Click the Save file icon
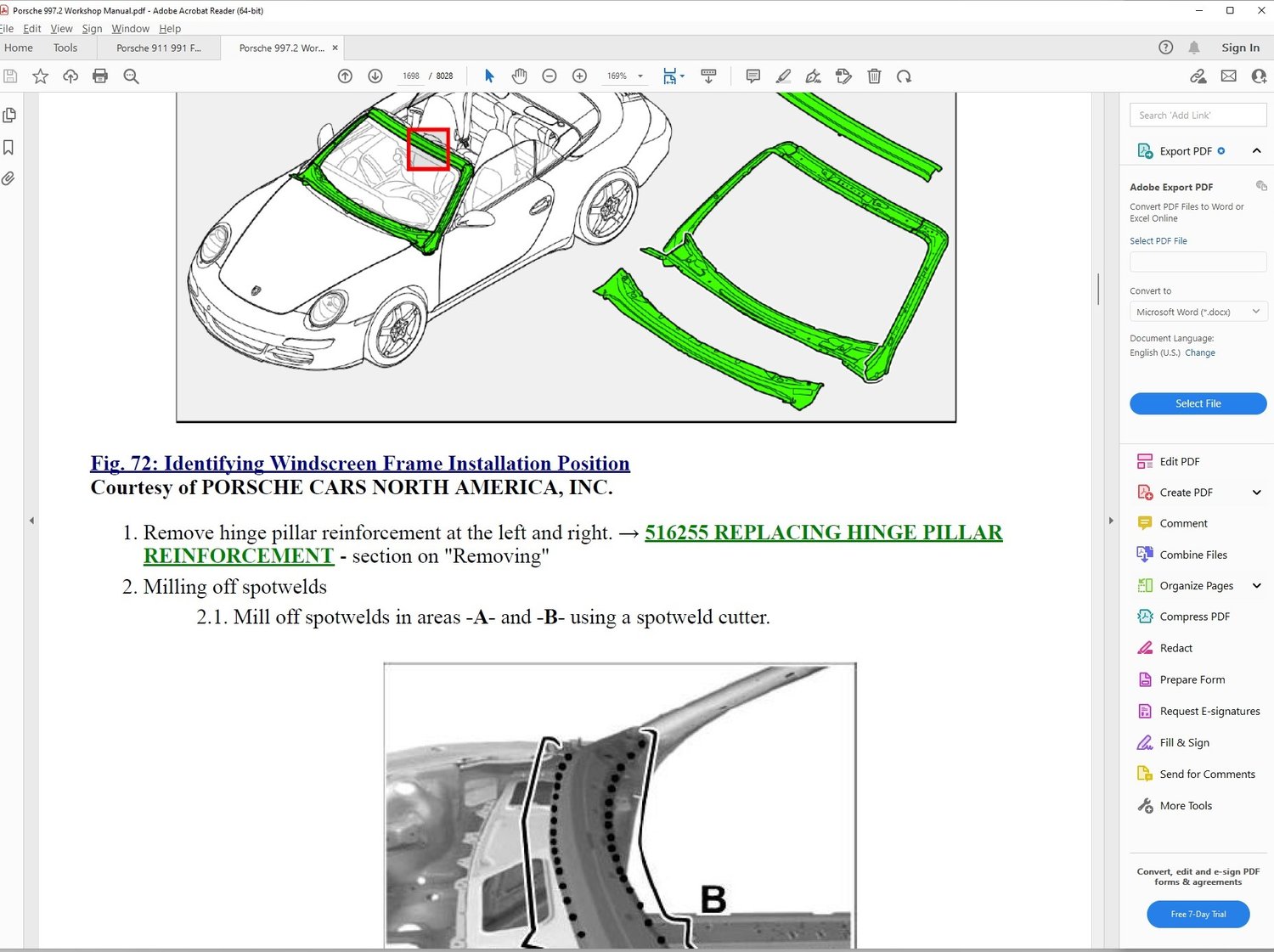Viewport: 1274px width, 952px height. (10, 76)
